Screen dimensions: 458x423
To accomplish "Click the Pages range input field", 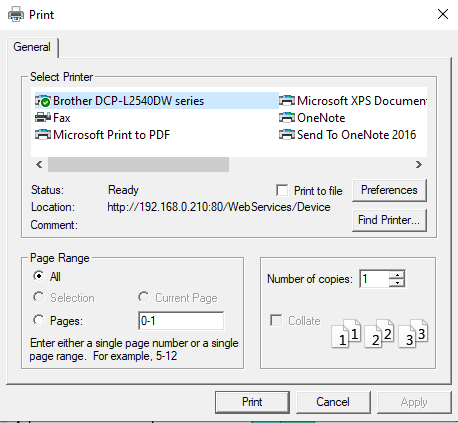I will click(181, 321).
